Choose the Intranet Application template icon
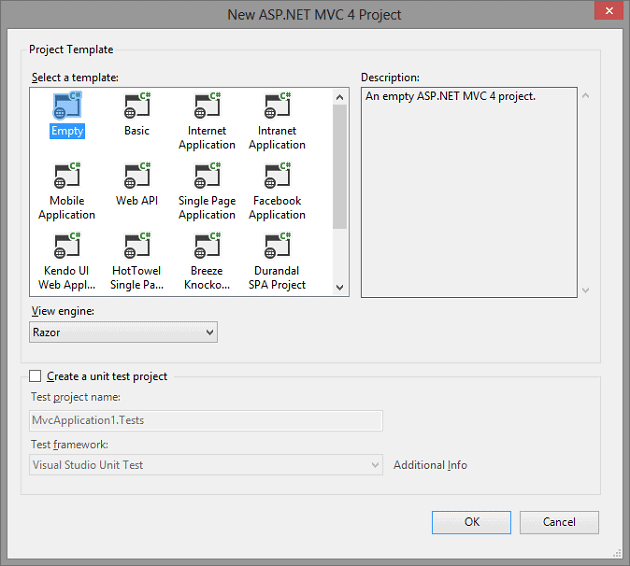The width and height of the screenshot is (630, 566). 277,105
